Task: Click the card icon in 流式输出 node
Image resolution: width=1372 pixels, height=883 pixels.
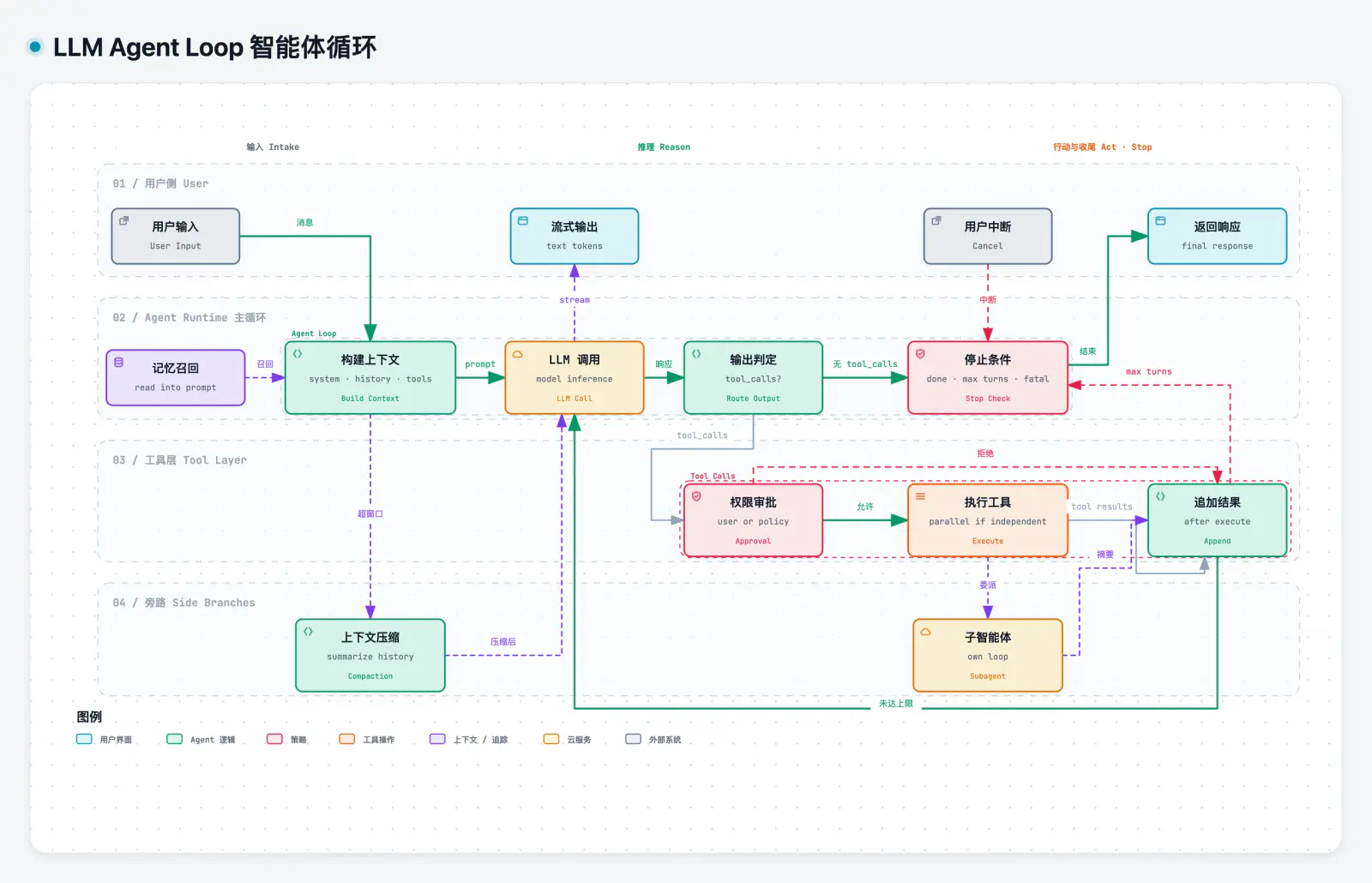Action: [x=523, y=220]
